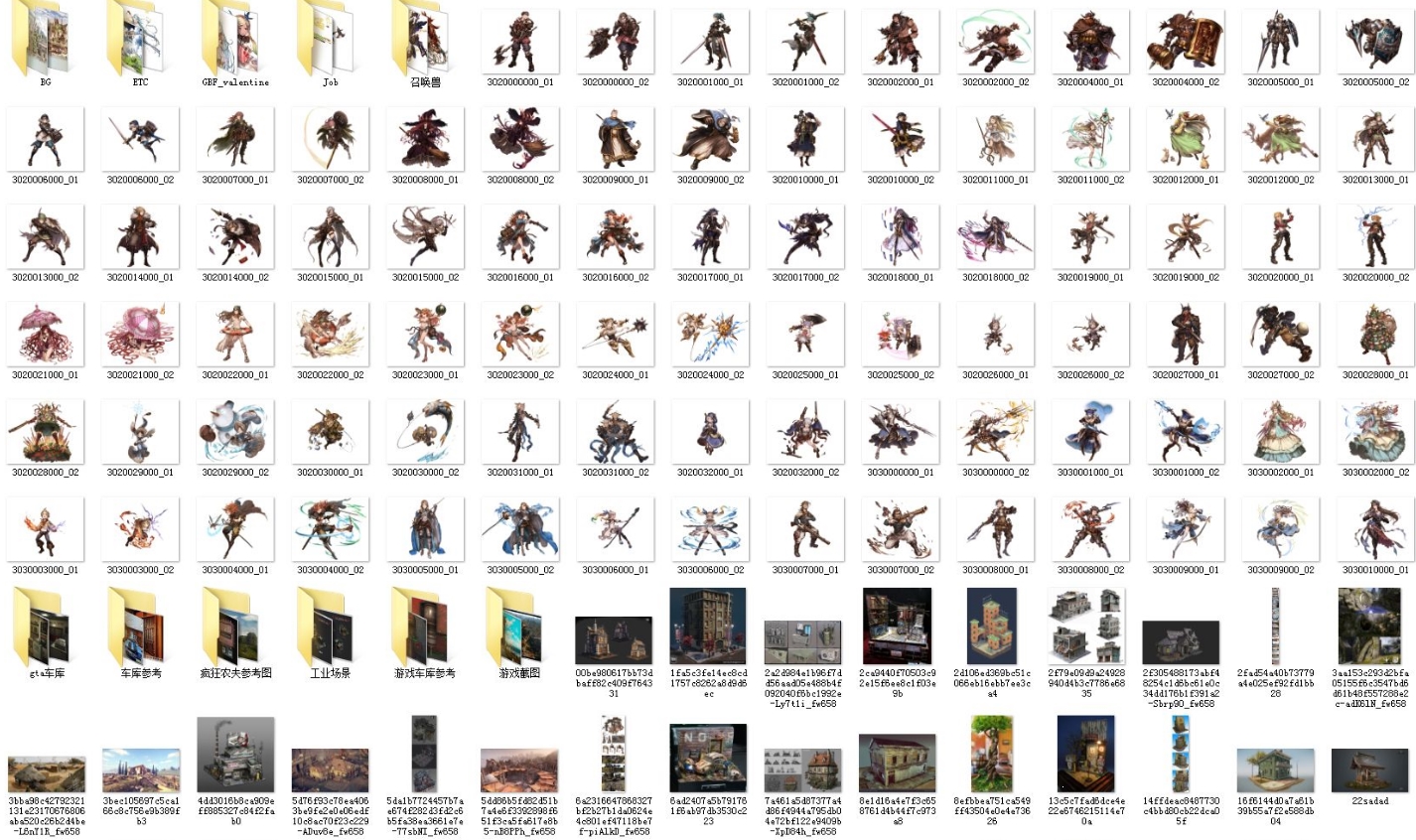1416x840 pixels.
Task: Select image 2ca9440f70503c9 thumbnail
Action: tap(897, 626)
